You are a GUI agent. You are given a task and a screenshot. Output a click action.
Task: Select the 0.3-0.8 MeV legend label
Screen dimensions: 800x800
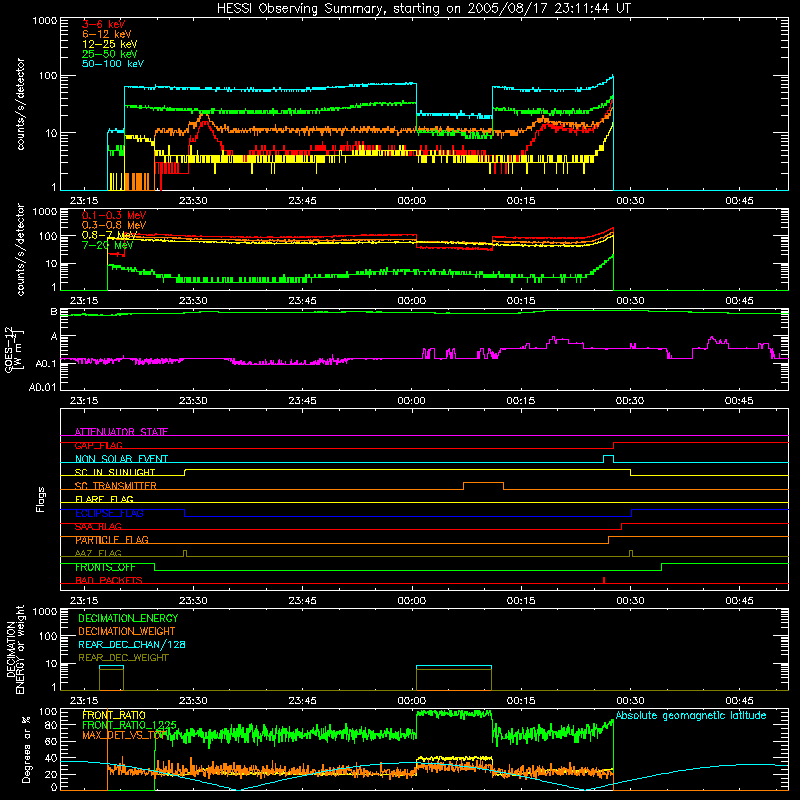click(114, 225)
